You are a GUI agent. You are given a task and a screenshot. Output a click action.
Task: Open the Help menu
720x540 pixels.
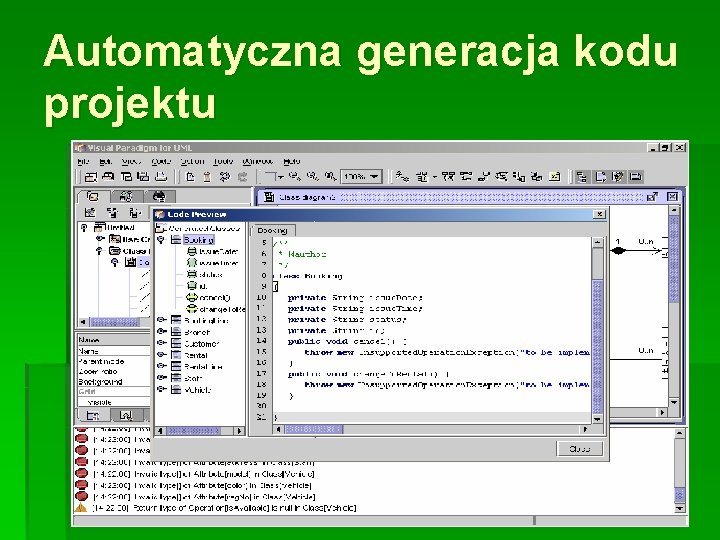(x=291, y=162)
